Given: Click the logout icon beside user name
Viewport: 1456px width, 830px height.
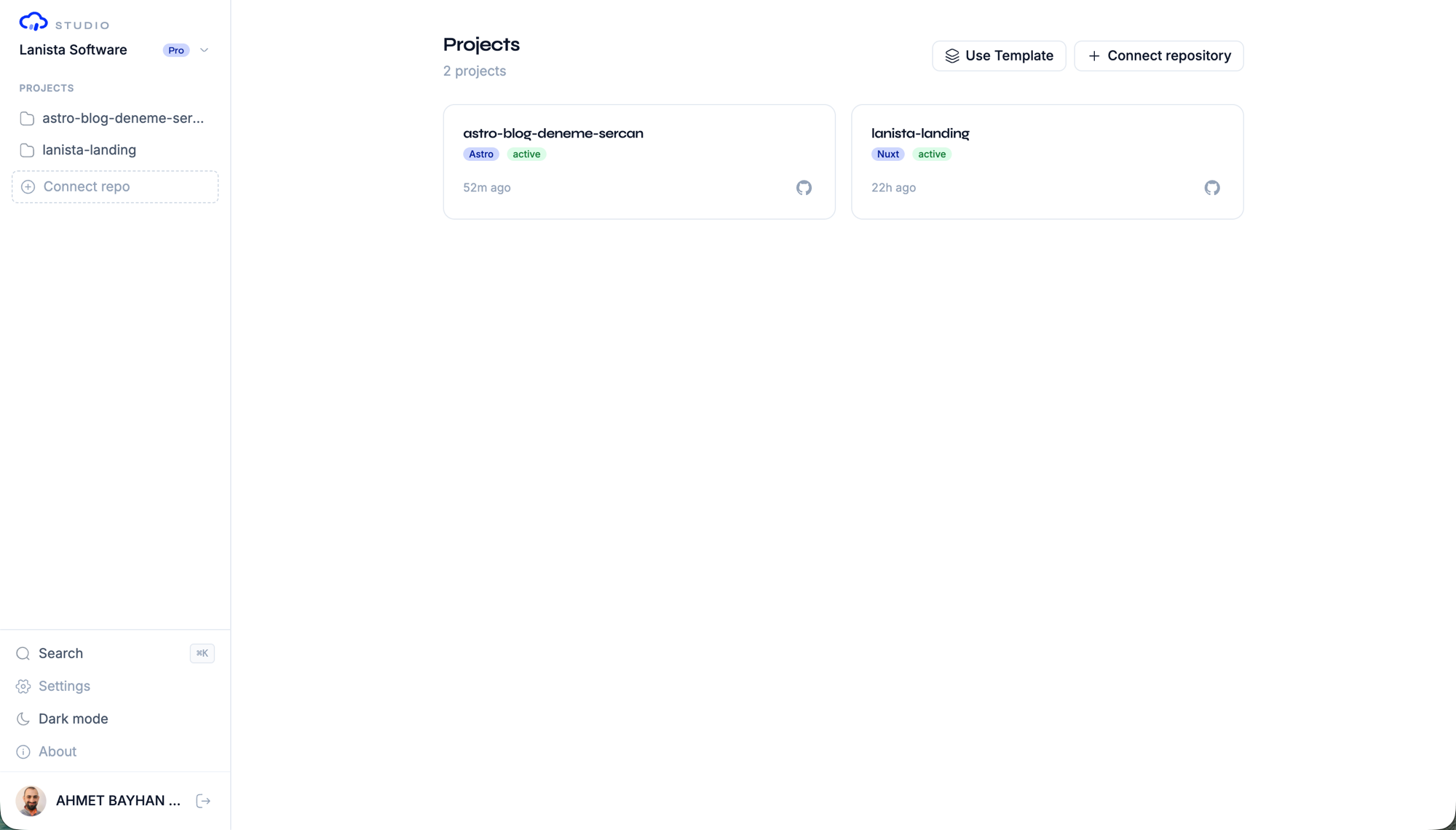Looking at the screenshot, I should click(203, 801).
